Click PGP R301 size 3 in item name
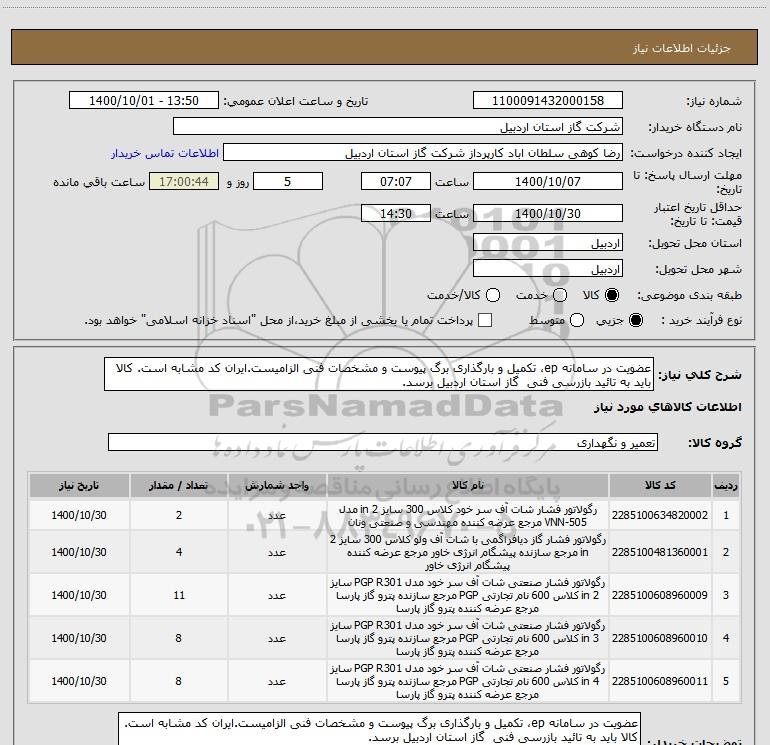This screenshot has width=770, height=745. tap(468, 638)
